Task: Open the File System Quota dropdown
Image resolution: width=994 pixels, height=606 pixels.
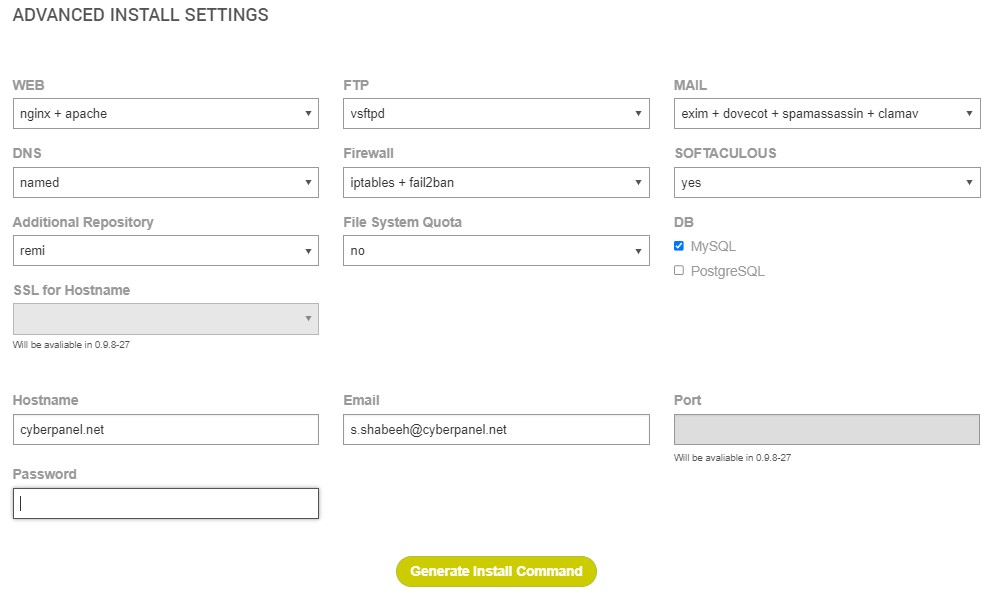Action: click(x=496, y=250)
